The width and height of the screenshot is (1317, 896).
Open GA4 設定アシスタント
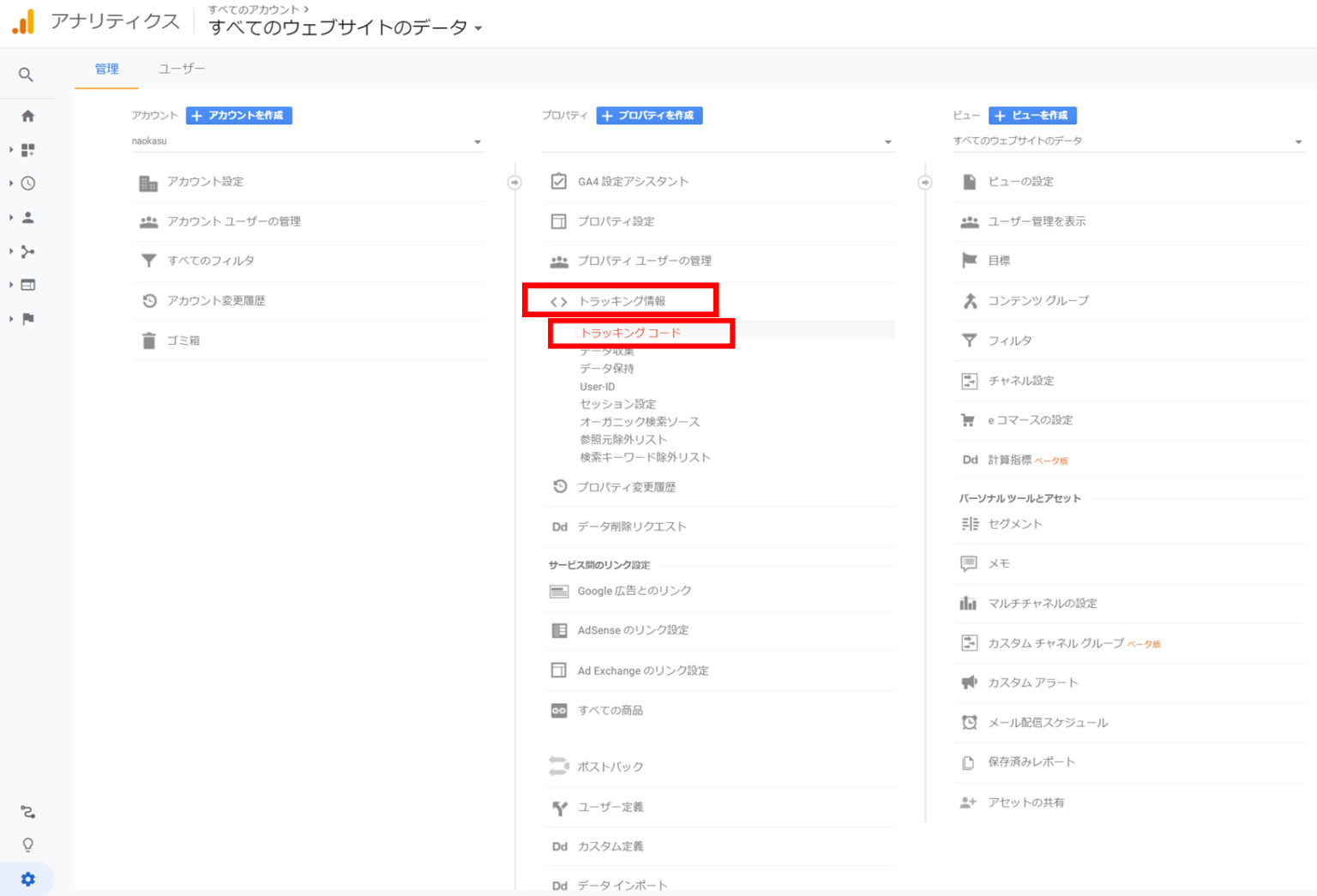633,182
